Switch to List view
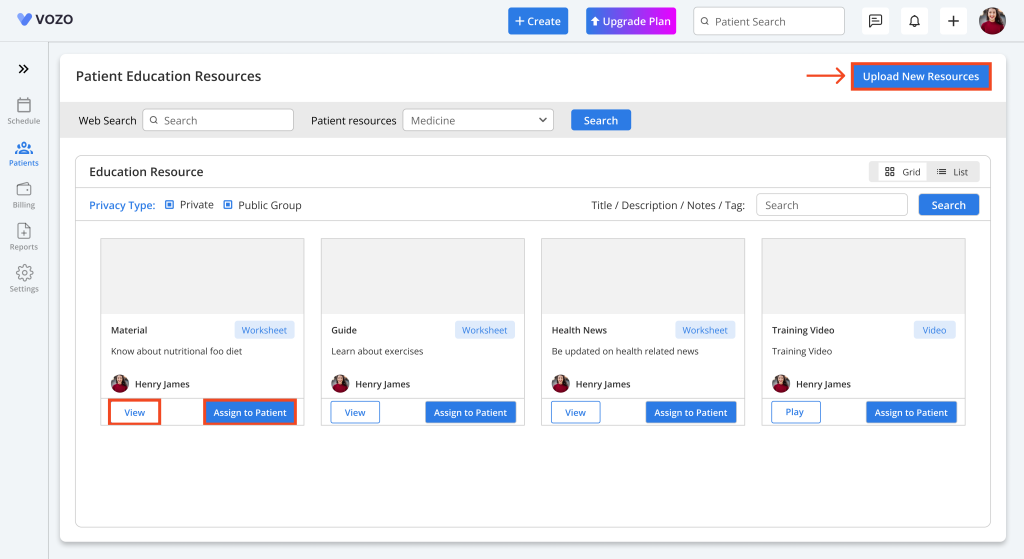1024x559 pixels. [x=952, y=172]
